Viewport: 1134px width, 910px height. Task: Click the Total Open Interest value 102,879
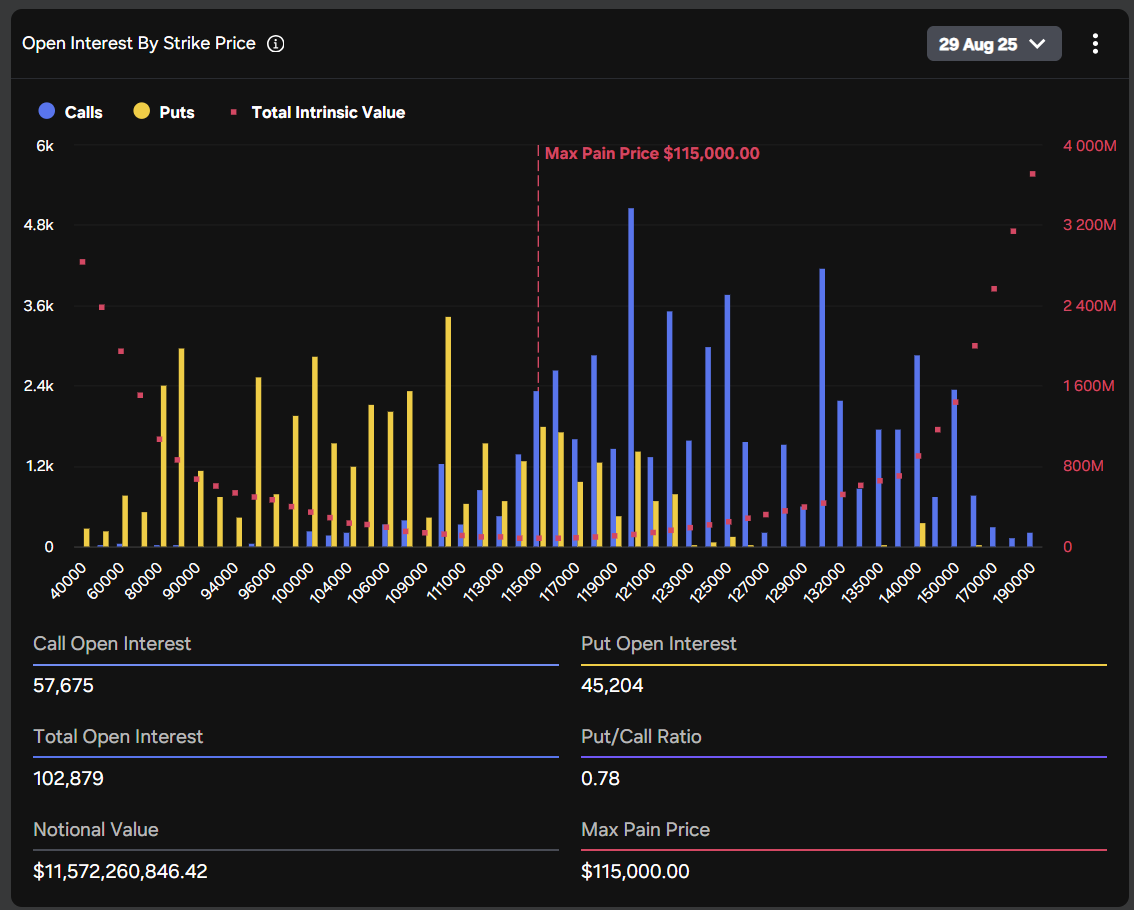coord(68,779)
